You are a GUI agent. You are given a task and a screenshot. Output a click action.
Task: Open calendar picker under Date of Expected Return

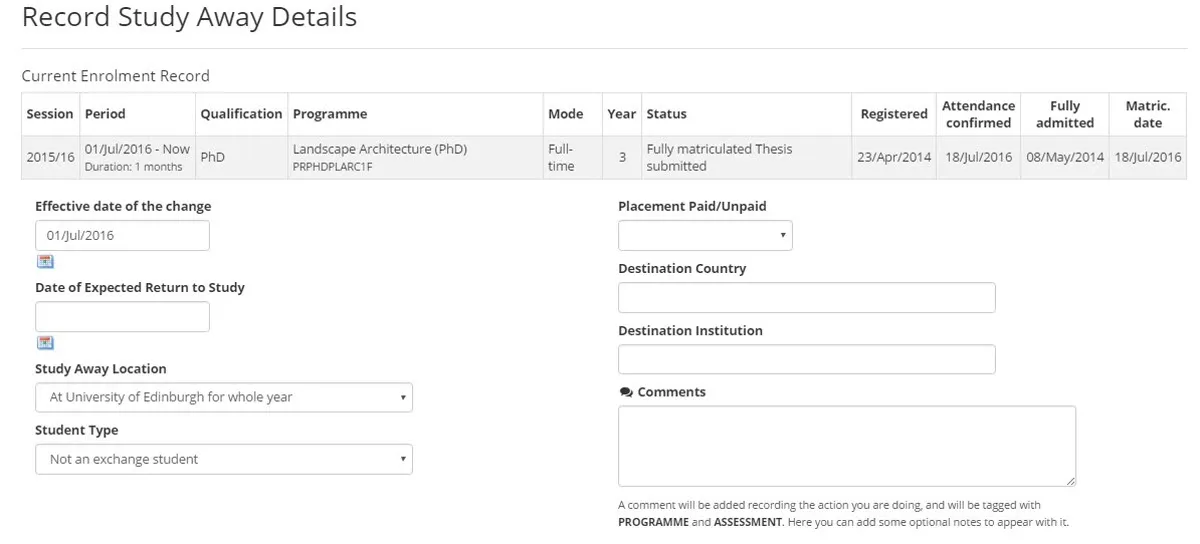(45, 343)
